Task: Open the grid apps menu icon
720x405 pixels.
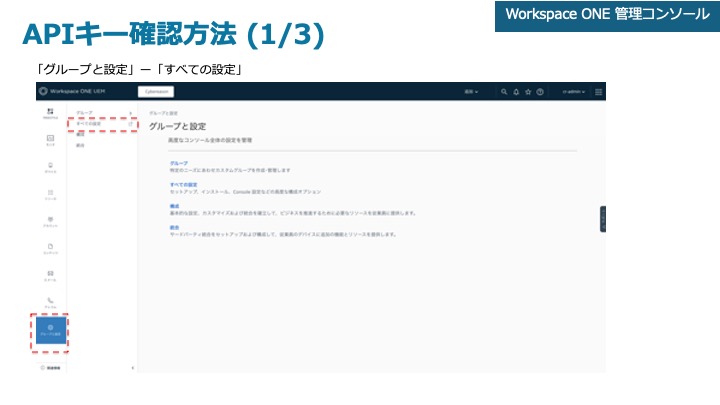Action: click(598, 92)
